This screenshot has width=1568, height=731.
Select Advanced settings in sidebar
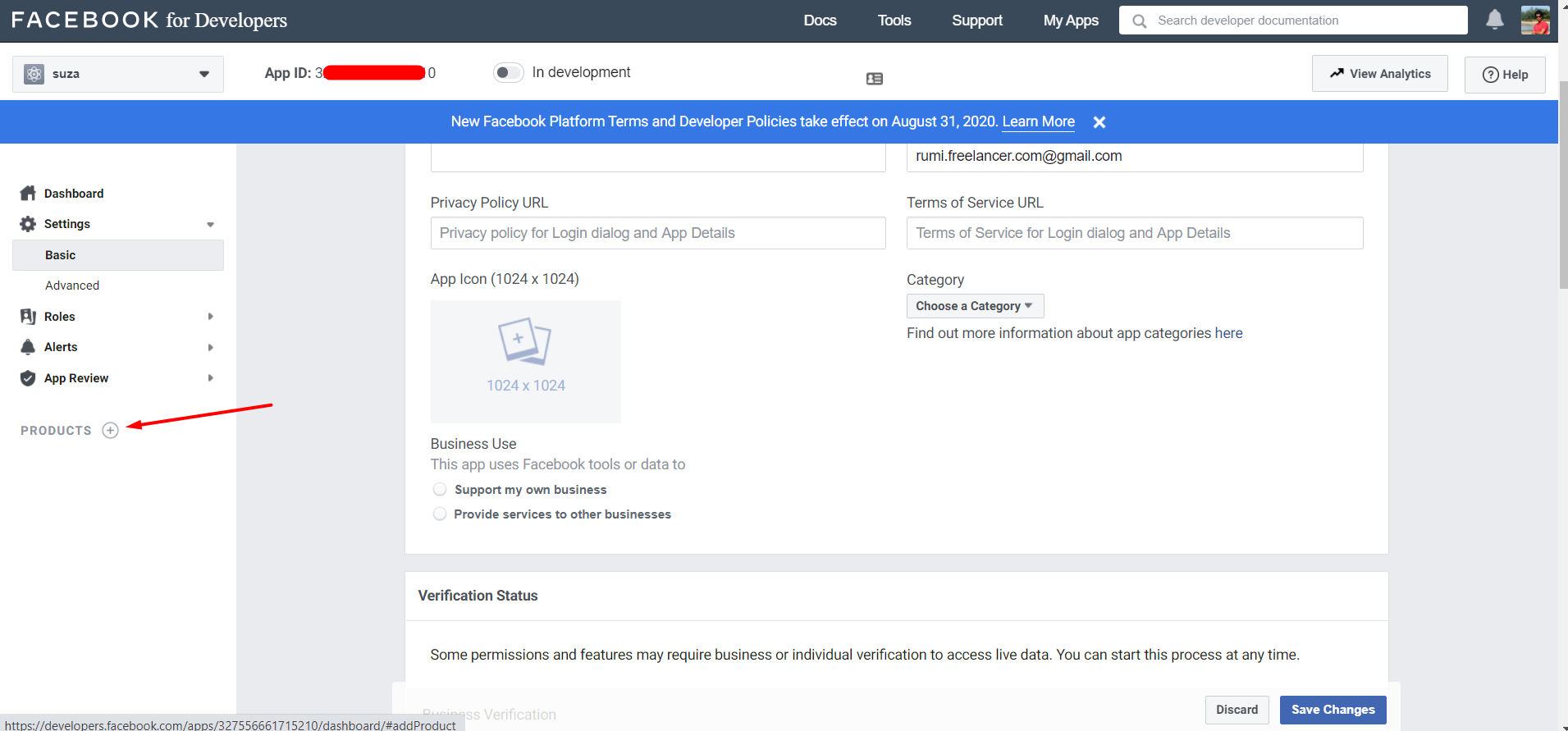pyautogui.click(x=72, y=286)
